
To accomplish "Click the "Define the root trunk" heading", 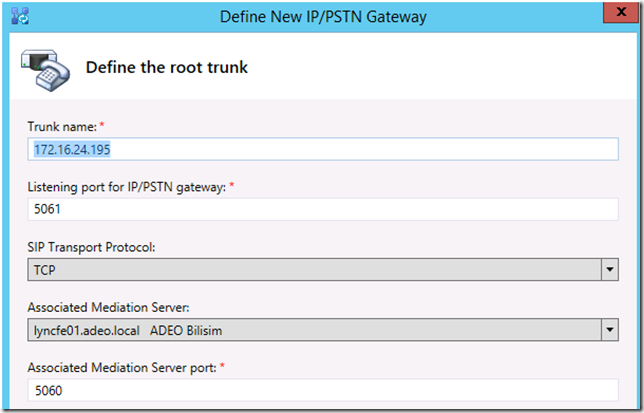I will point(166,68).
